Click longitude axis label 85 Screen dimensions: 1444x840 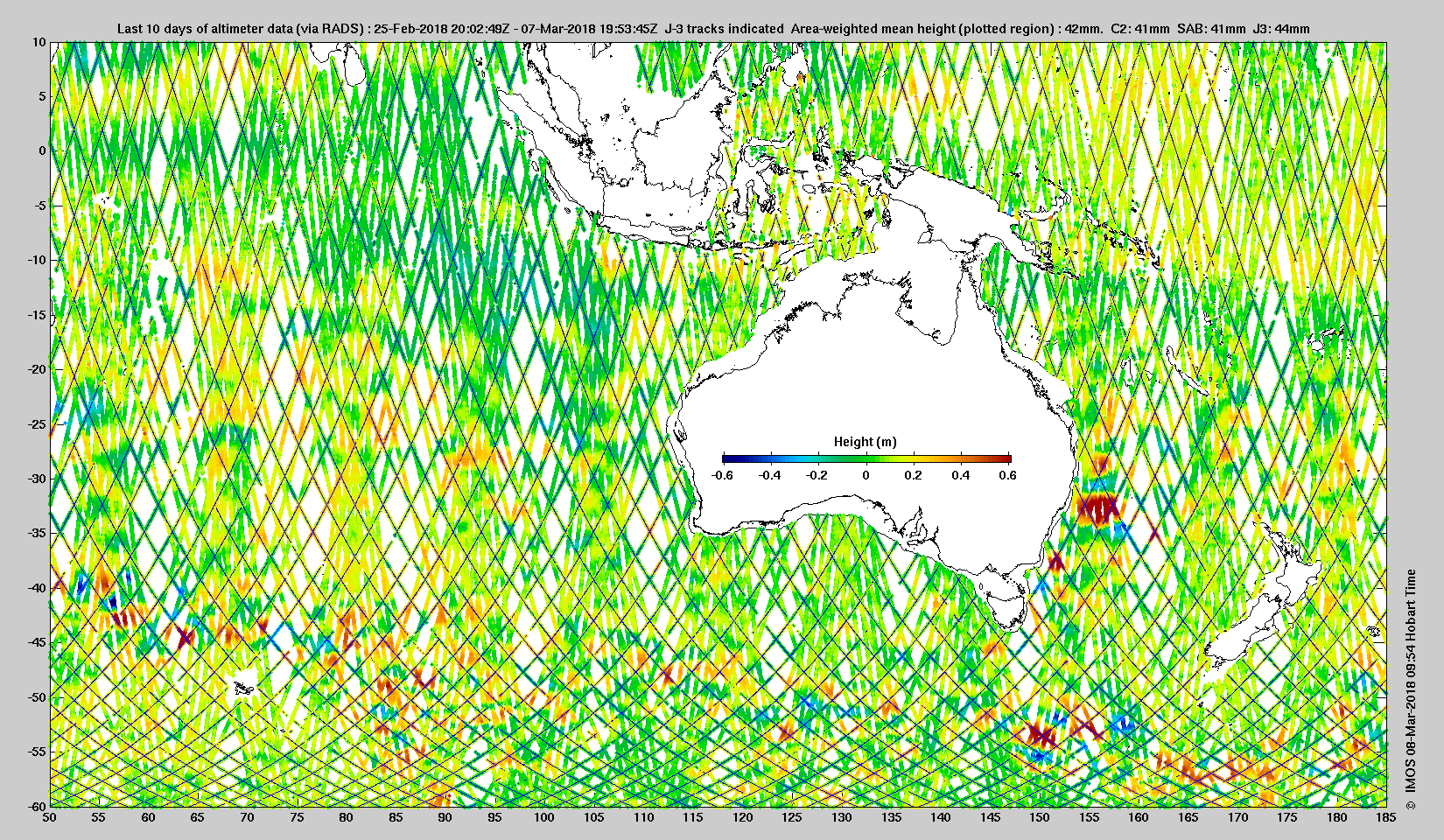click(396, 818)
